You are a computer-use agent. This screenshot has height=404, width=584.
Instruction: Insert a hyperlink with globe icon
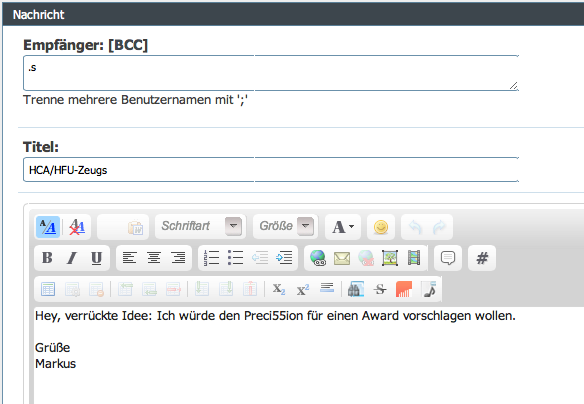coord(318,258)
